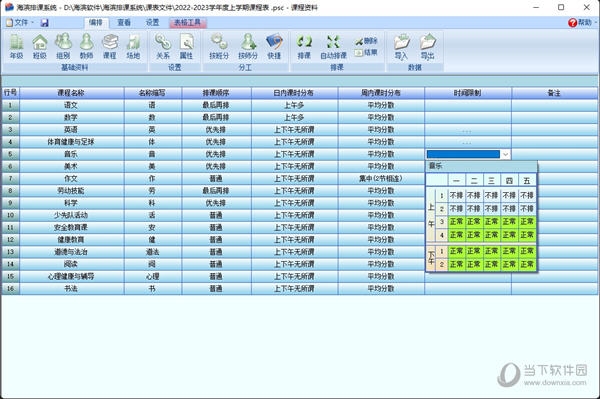Toggle Thursday morning period 4 正常 cell
Viewport: 600px width, 399px height.
[509, 235]
